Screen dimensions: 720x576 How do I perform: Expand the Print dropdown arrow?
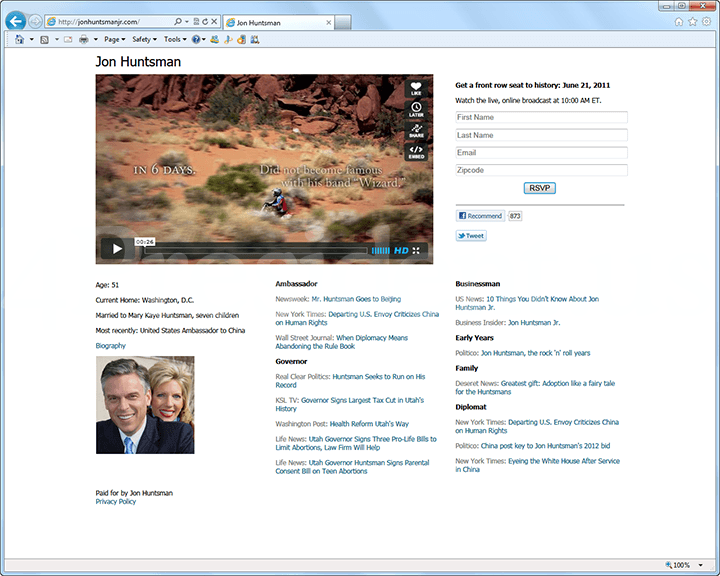tap(96, 40)
